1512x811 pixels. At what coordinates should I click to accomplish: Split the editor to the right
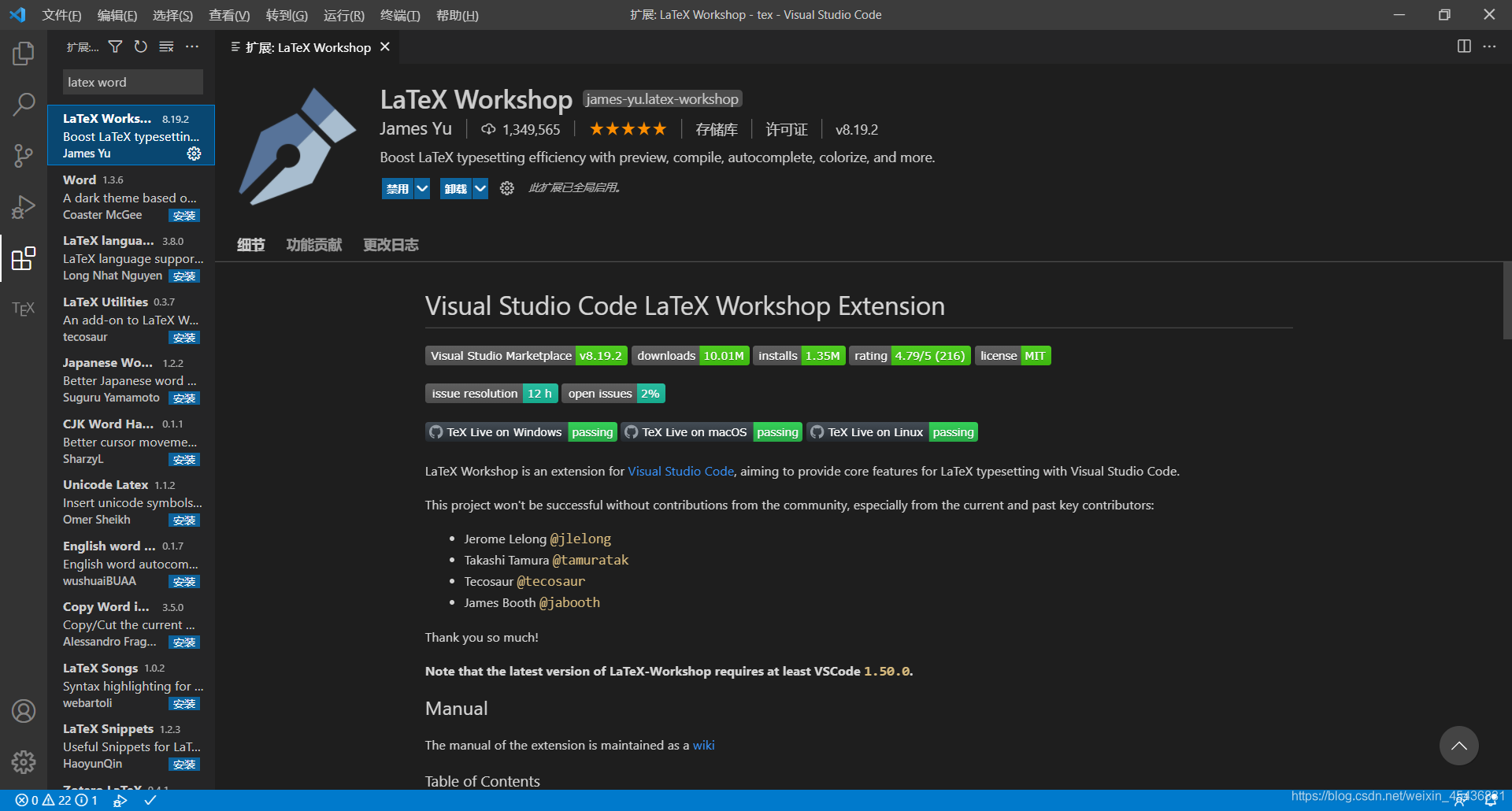[x=1464, y=46]
